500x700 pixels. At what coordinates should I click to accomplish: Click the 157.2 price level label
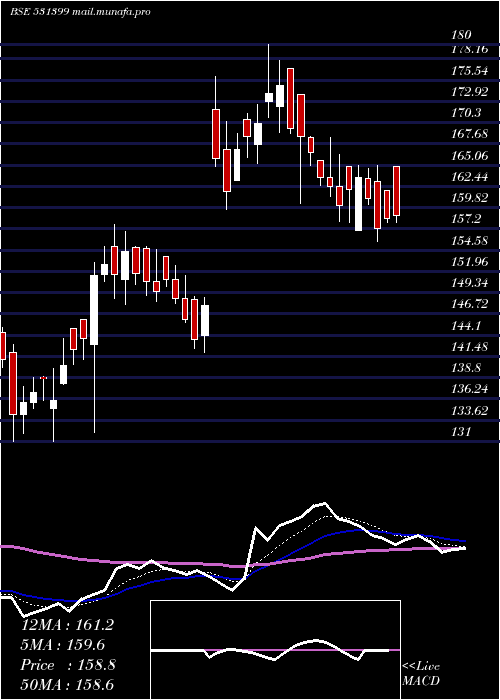pyautogui.click(x=464, y=219)
